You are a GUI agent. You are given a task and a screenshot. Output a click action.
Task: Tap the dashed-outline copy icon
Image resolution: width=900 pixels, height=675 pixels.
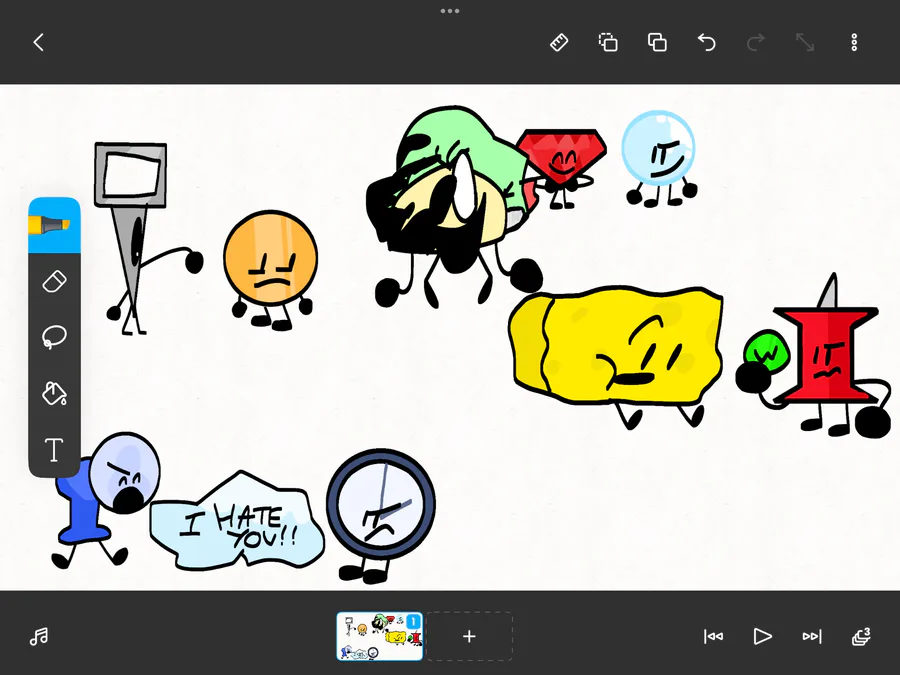pos(608,42)
